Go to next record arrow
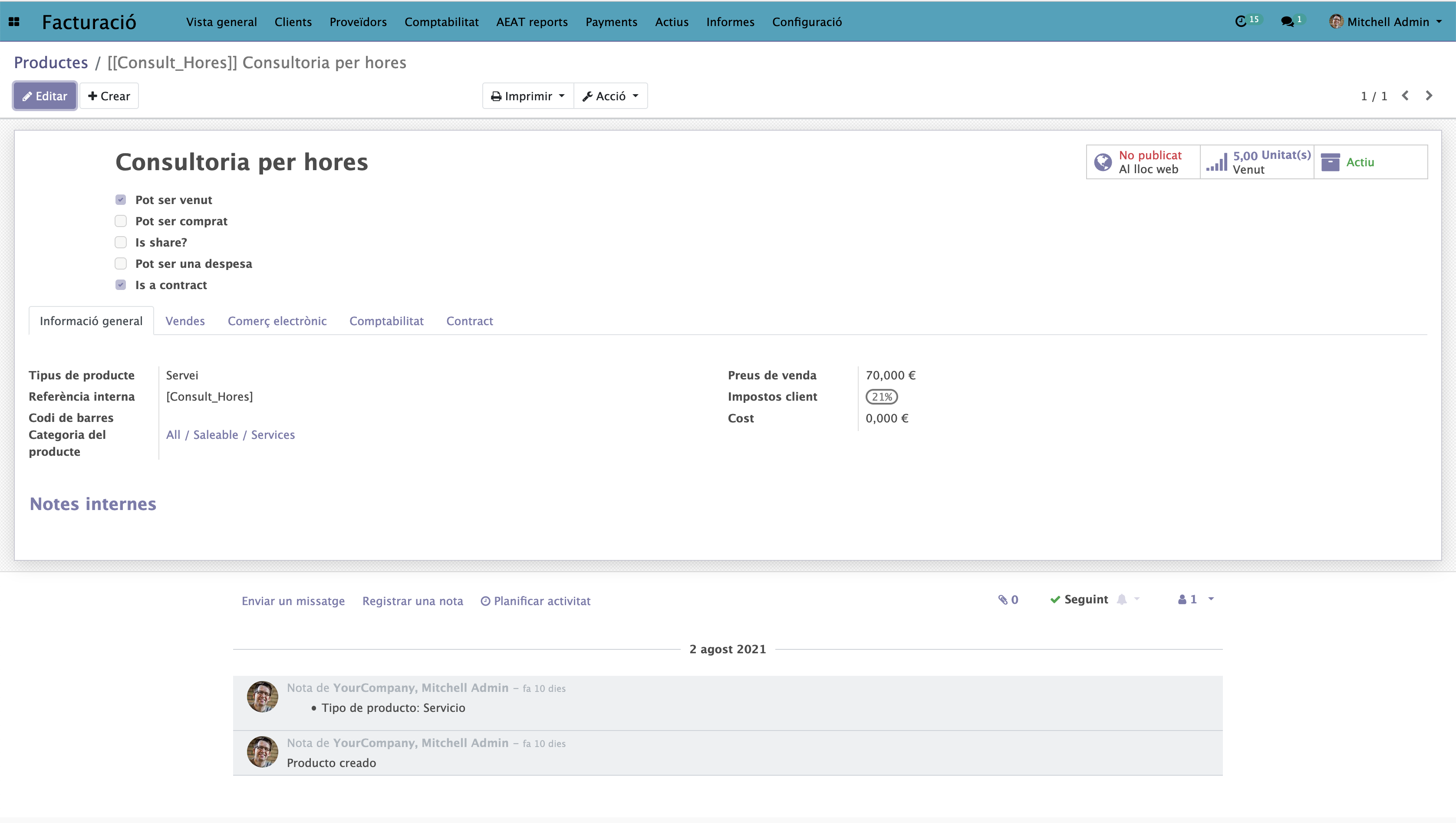The width and height of the screenshot is (1456, 823). click(1429, 95)
